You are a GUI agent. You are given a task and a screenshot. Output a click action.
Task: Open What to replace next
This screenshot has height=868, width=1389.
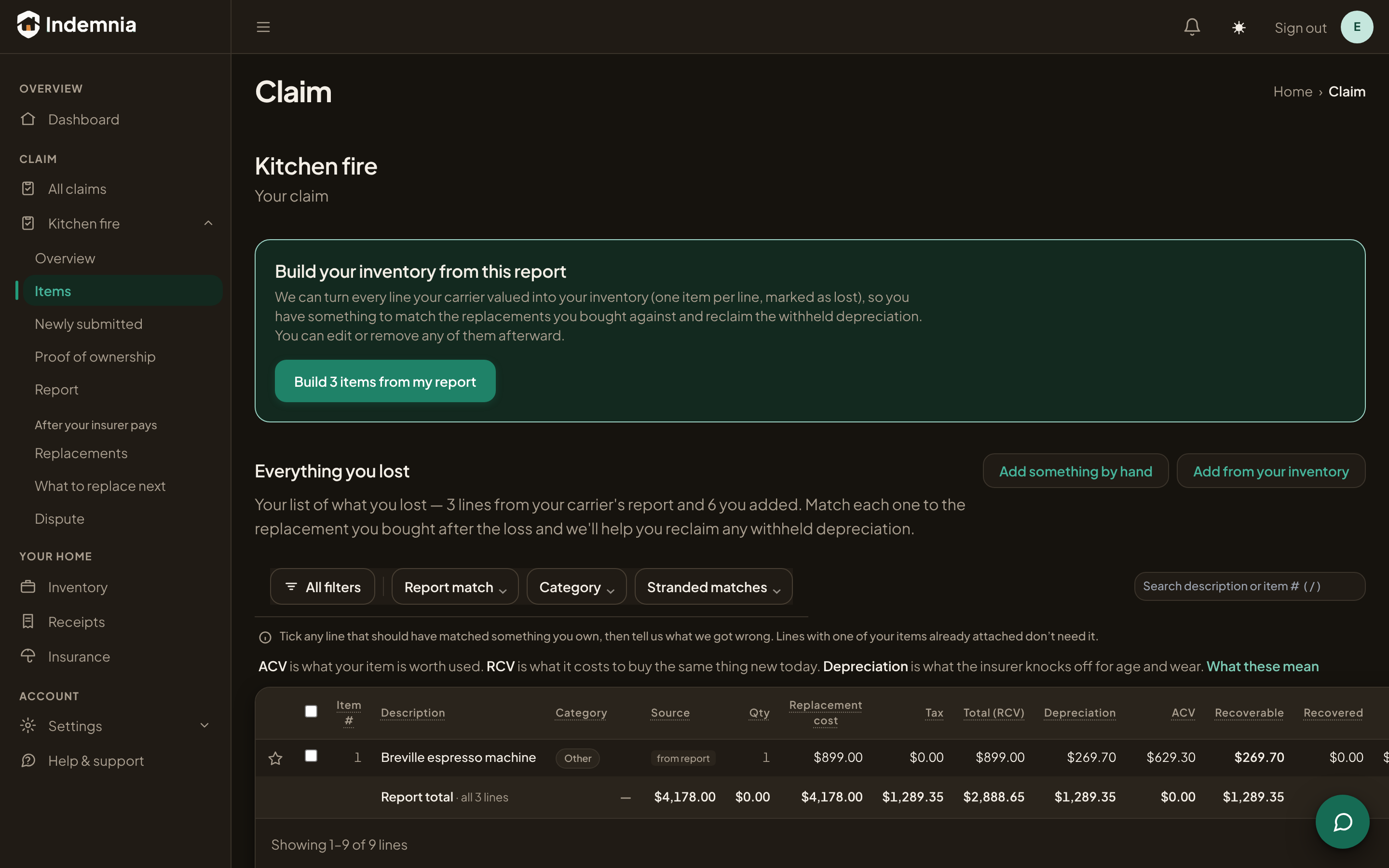tap(100, 486)
